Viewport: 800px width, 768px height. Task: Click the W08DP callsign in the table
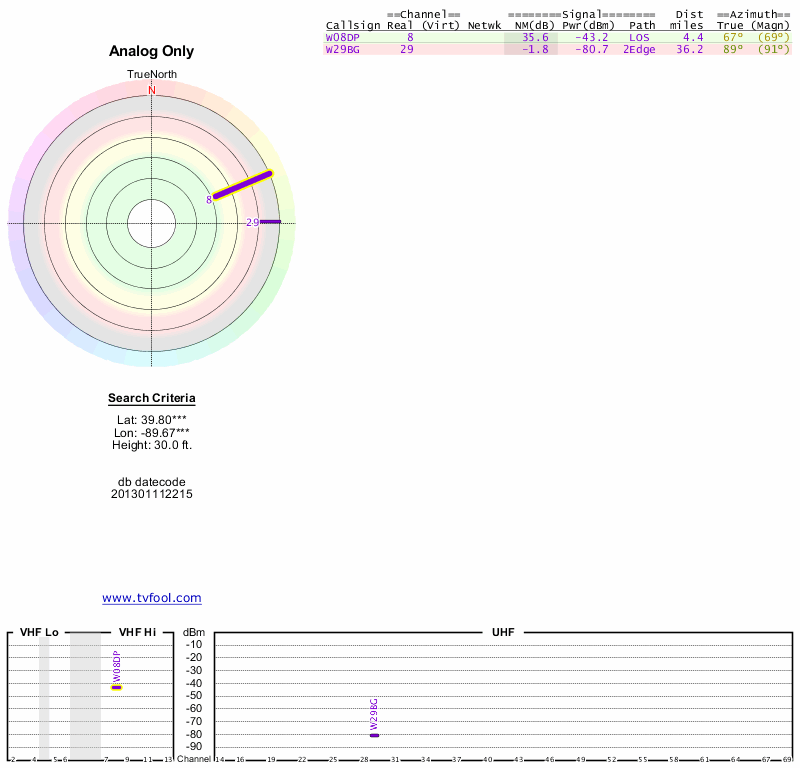pyautogui.click(x=342, y=37)
